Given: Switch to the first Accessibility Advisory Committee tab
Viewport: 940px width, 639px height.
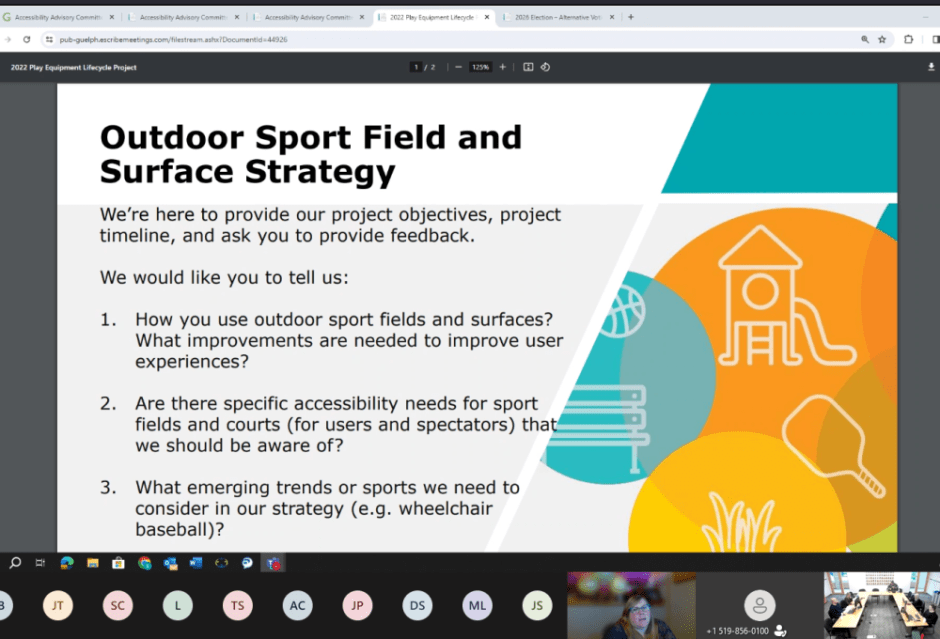Looking at the screenshot, I should click(x=60, y=17).
